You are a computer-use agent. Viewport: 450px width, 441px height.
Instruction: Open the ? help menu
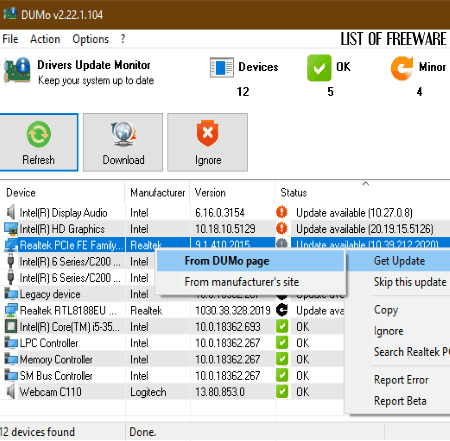(123, 39)
